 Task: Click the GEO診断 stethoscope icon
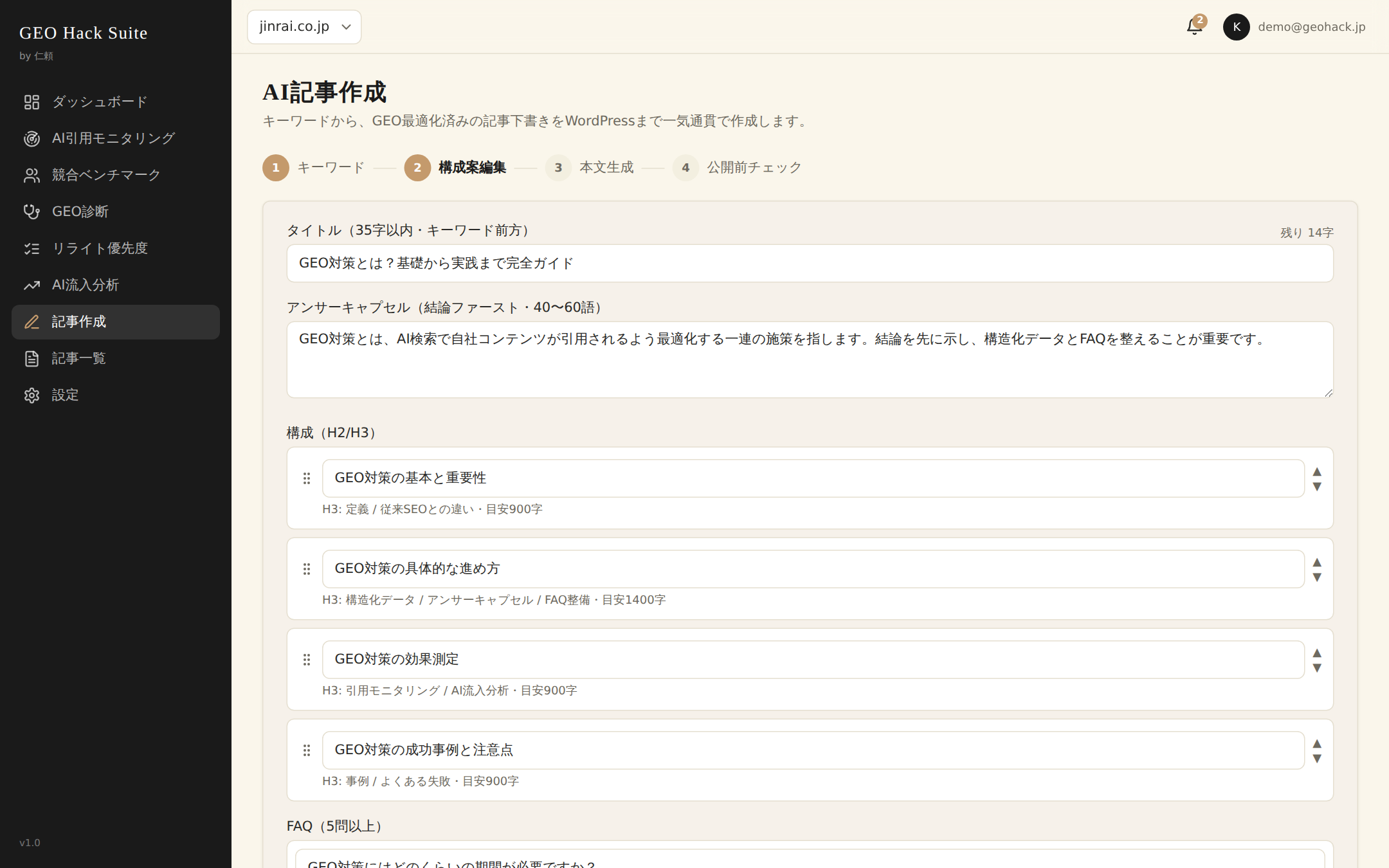pos(32,212)
